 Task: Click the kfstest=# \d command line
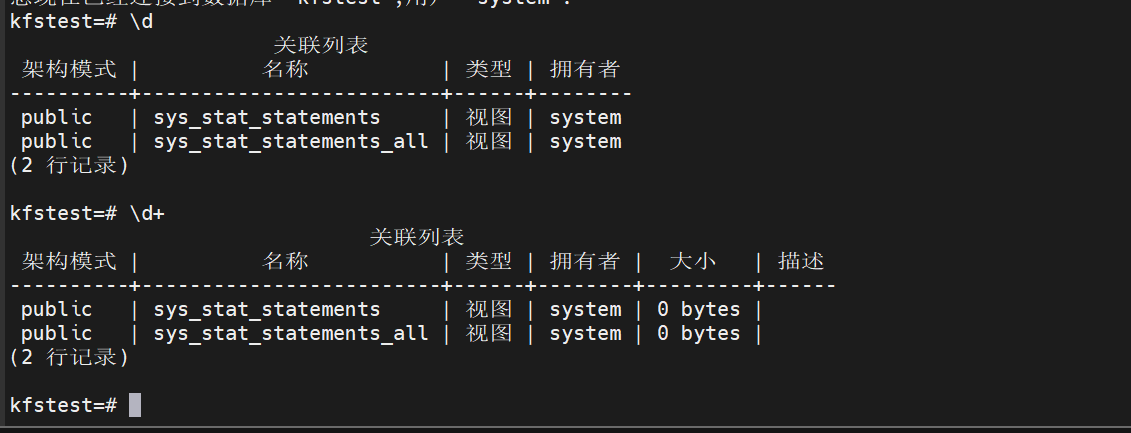point(81,21)
